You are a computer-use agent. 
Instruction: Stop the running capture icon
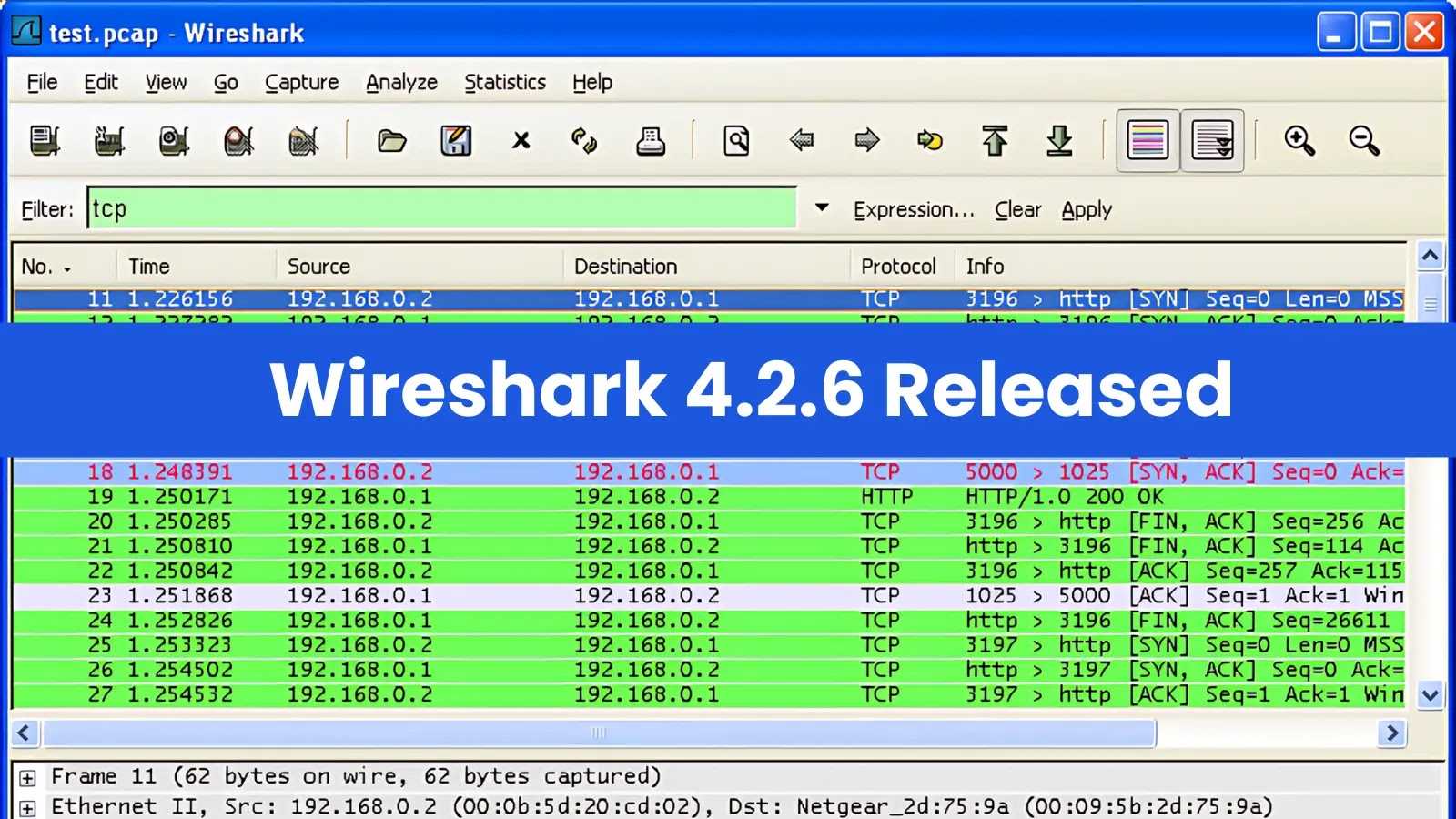[x=238, y=141]
